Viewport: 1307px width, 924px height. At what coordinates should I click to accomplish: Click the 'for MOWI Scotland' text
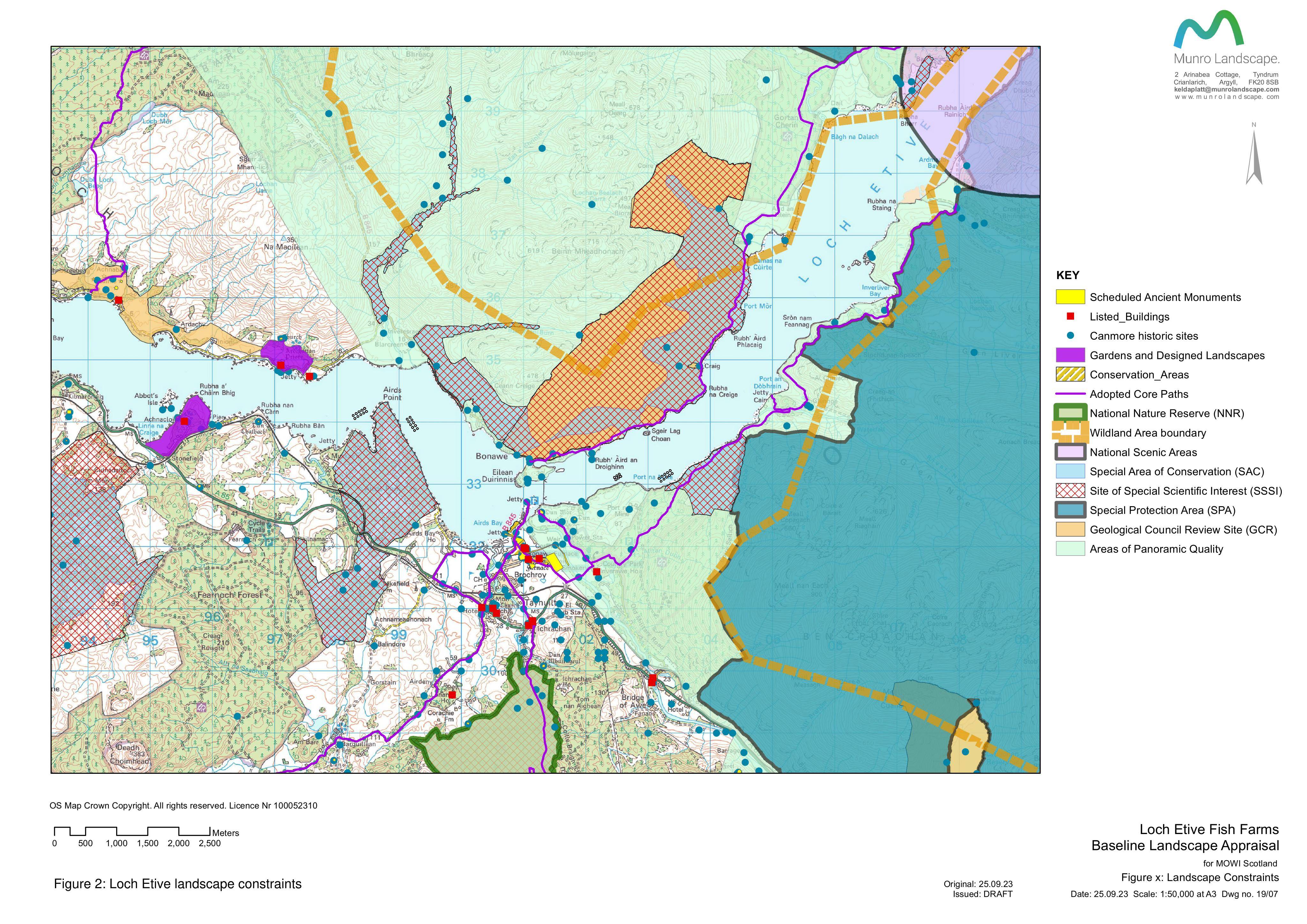[1240, 864]
